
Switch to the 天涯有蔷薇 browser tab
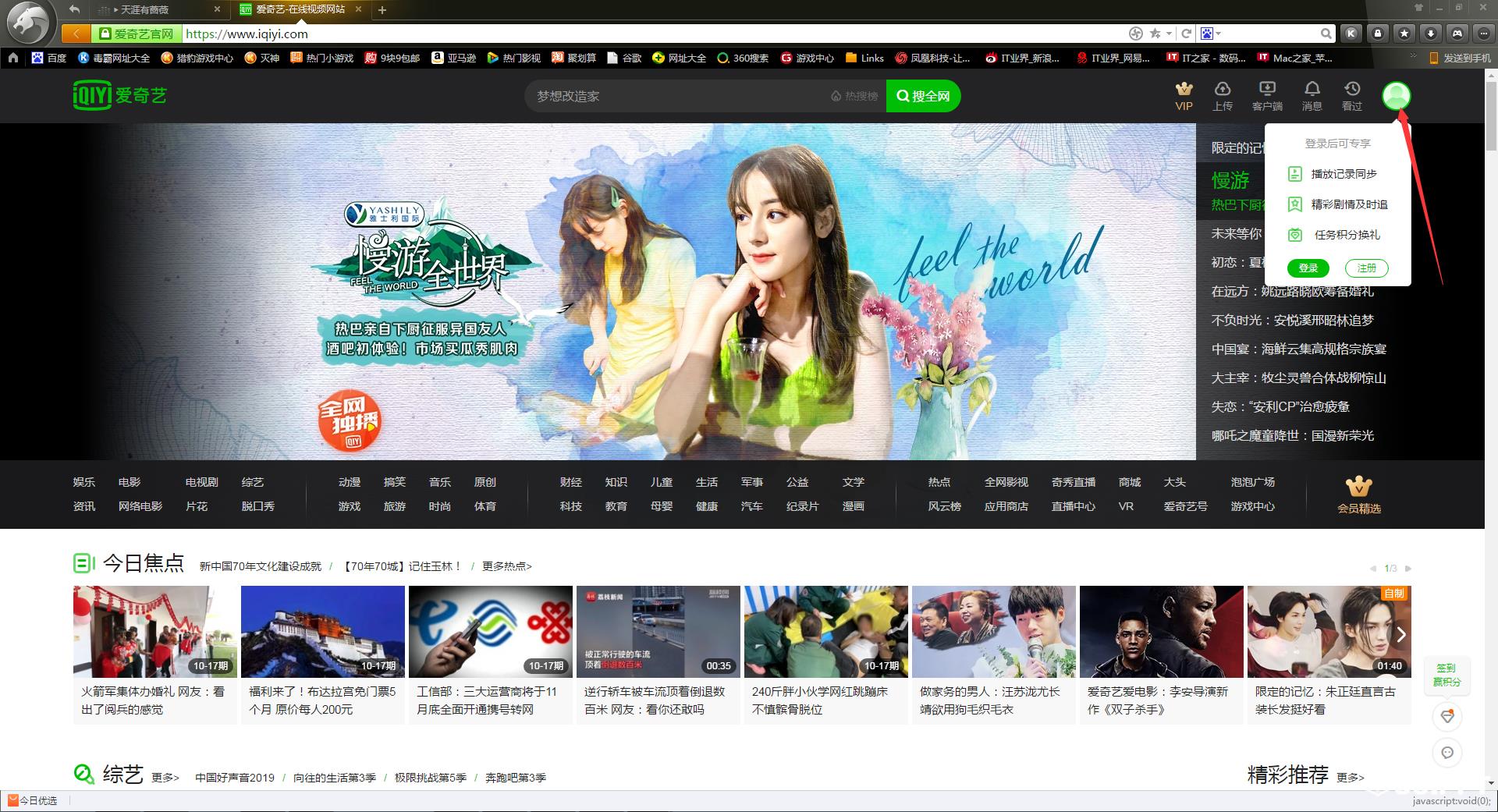tap(156, 10)
